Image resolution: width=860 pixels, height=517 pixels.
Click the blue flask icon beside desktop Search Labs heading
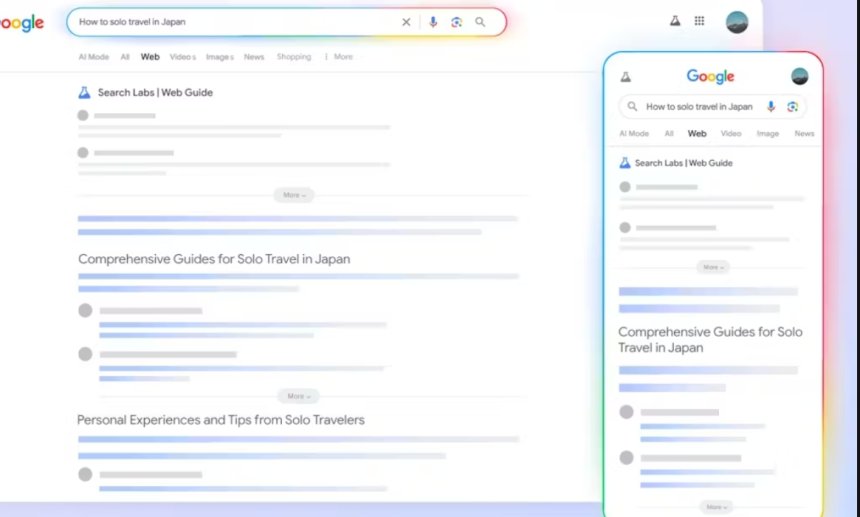pos(84,92)
